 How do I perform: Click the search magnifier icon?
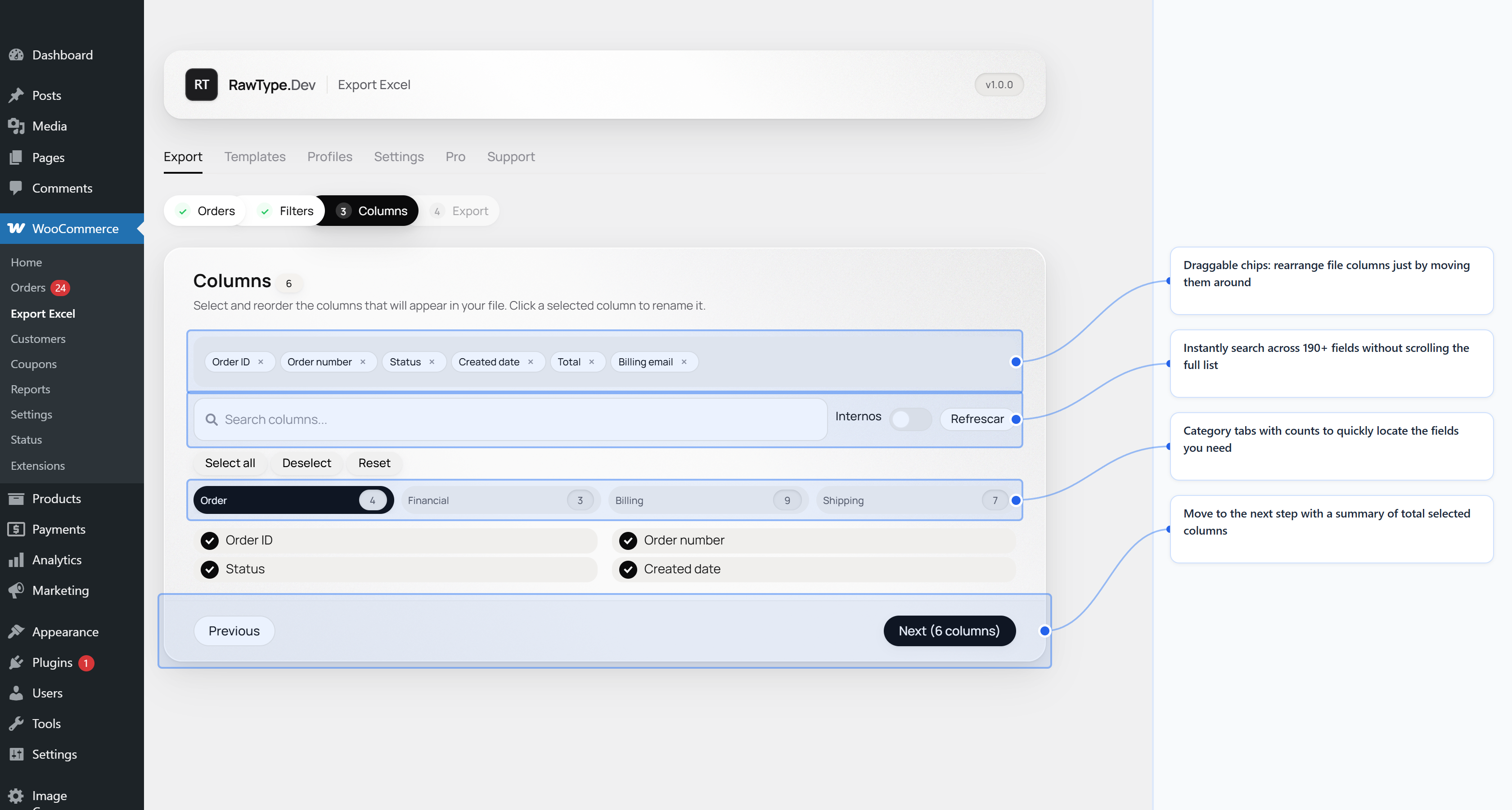pyautogui.click(x=211, y=420)
